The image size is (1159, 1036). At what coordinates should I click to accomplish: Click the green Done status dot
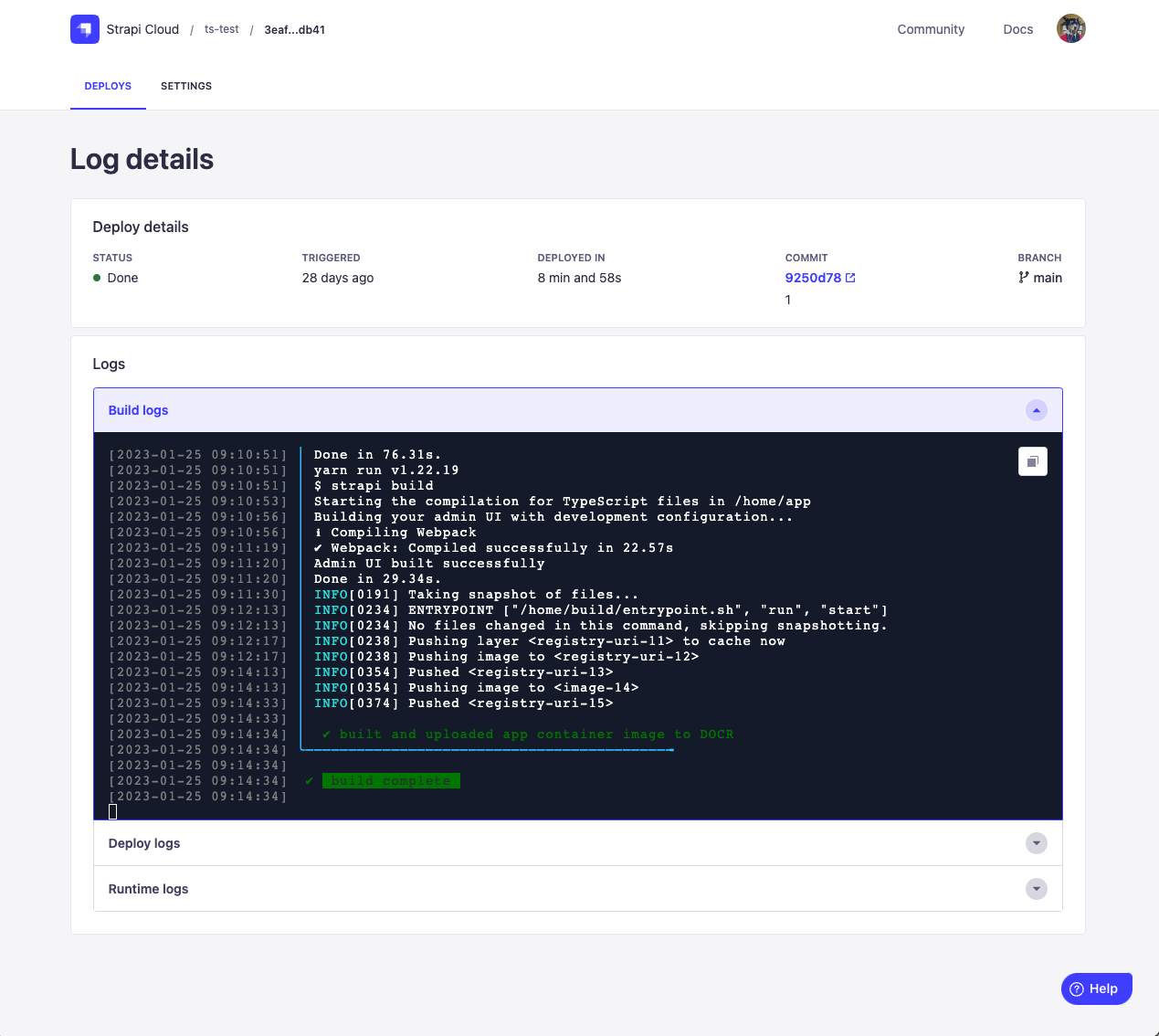[x=97, y=278]
